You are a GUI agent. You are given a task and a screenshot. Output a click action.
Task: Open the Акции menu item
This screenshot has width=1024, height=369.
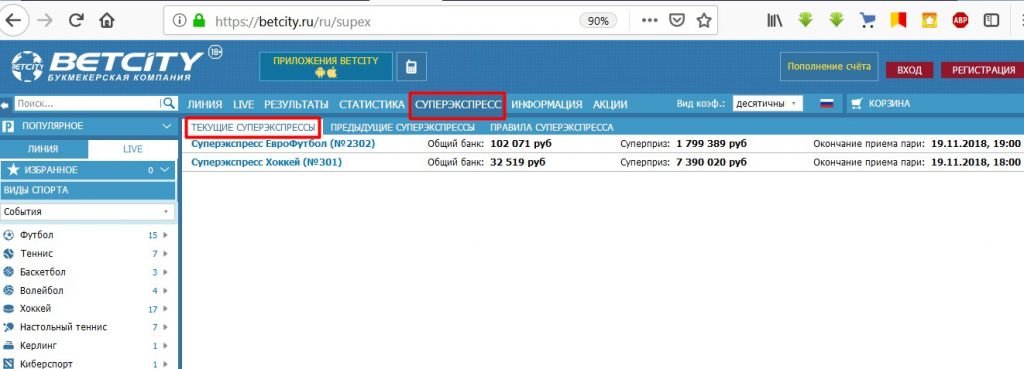pyautogui.click(x=610, y=104)
